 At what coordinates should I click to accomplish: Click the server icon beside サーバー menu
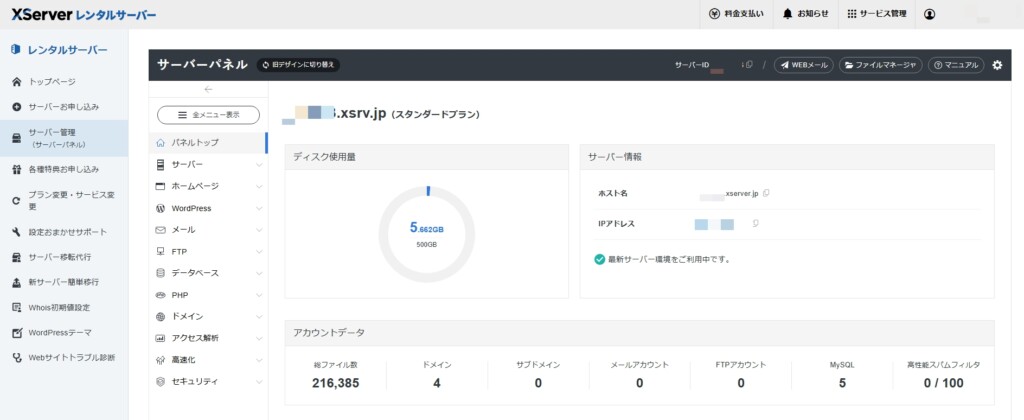coord(161,165)
